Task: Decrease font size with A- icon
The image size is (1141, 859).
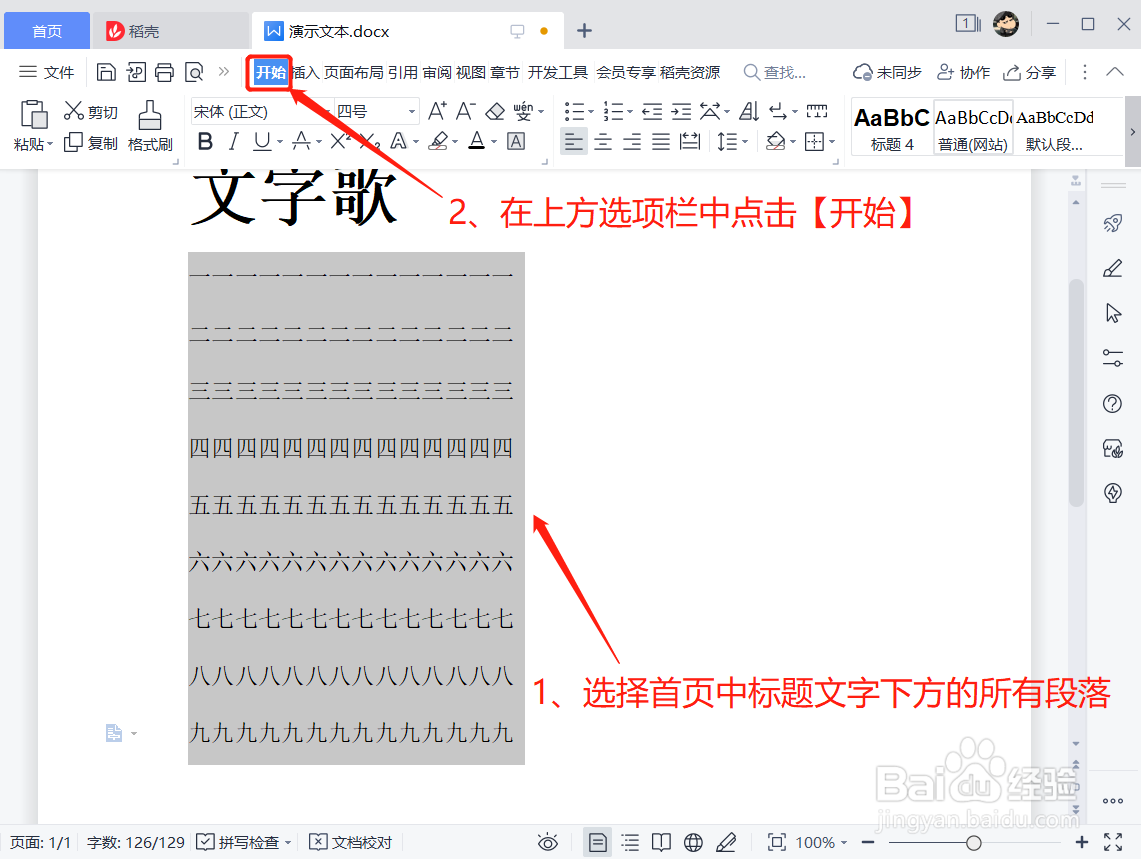Action: [466, 111]
